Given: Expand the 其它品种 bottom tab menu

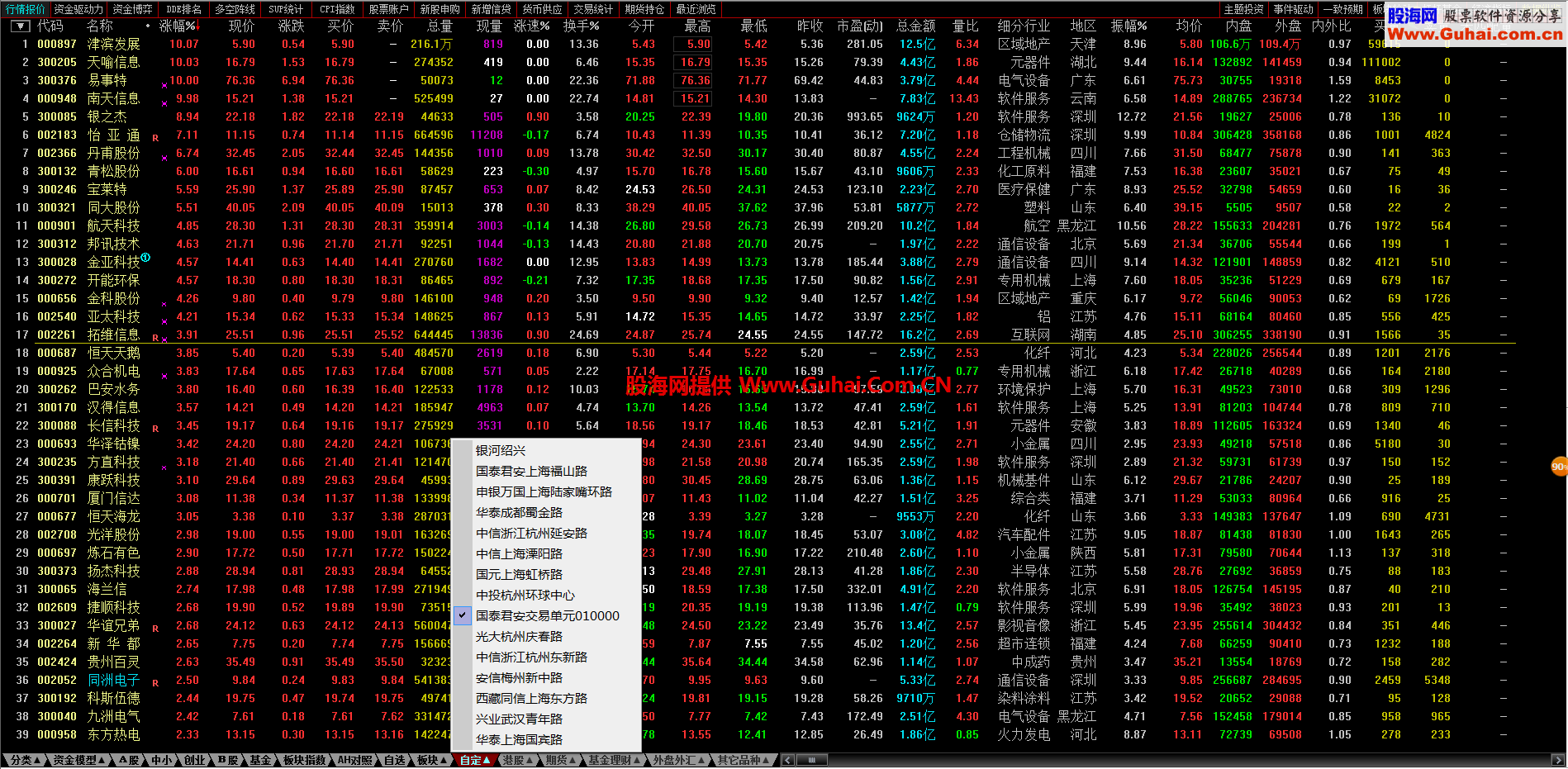Looking at the screenshot, I should coord(744,760).
